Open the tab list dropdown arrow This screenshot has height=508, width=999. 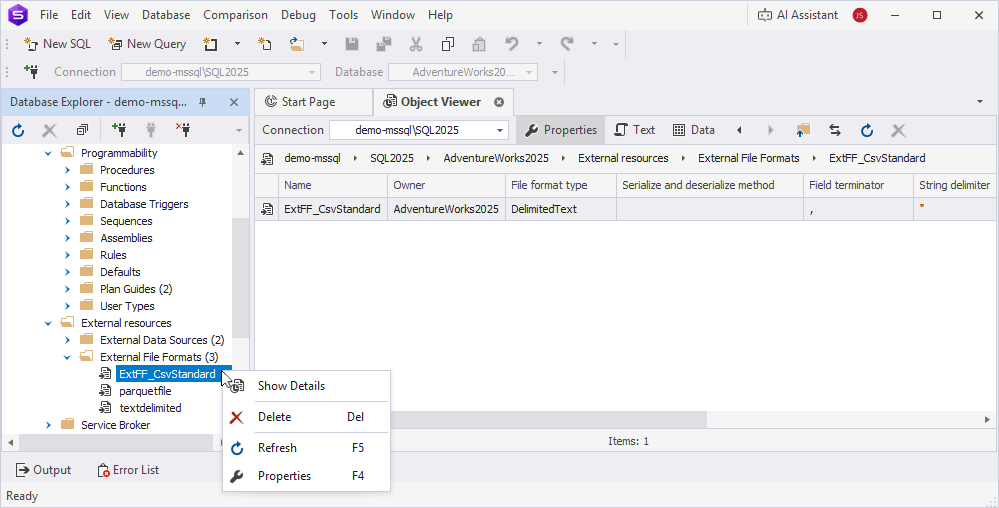pos(980,102)
